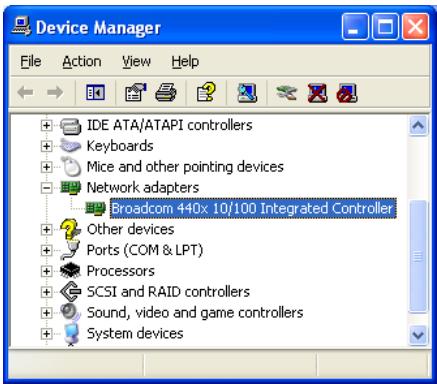This screenshot has width=437, height=384.
Task: Scan for hardware changes toolbar icon
Action: (247, 92)
